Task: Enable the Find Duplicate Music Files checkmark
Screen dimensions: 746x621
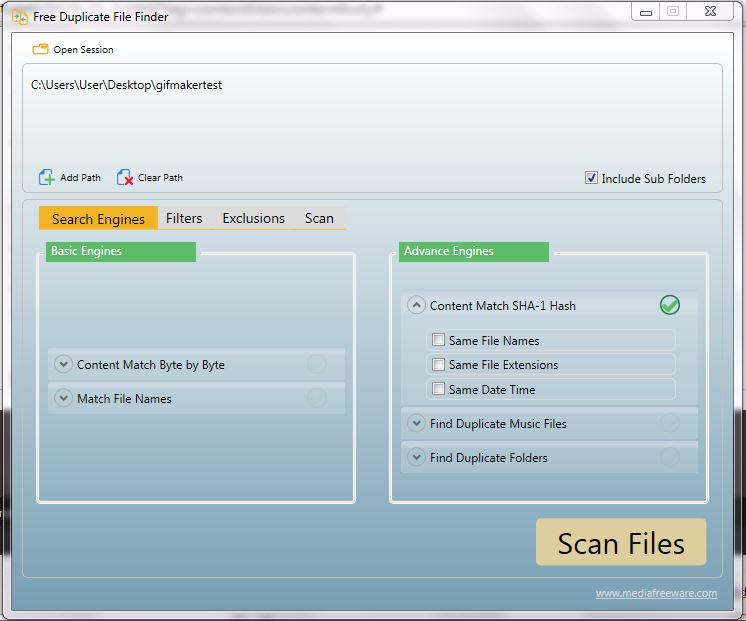Action: [x=670, y=424]
